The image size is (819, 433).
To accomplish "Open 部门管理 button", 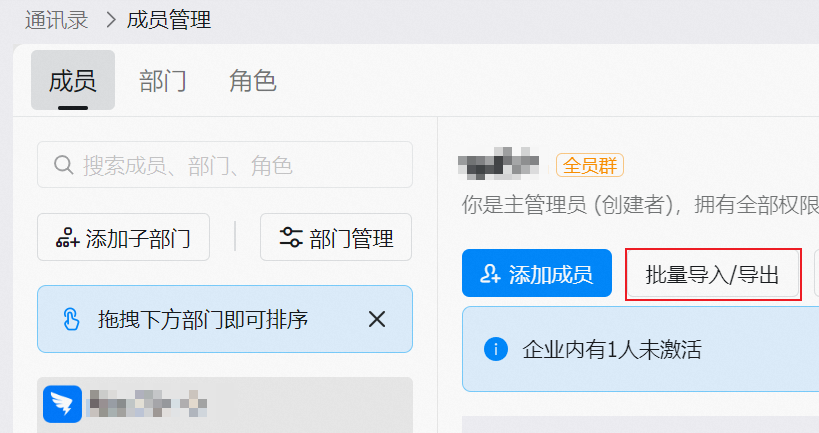I will point(336,238).
